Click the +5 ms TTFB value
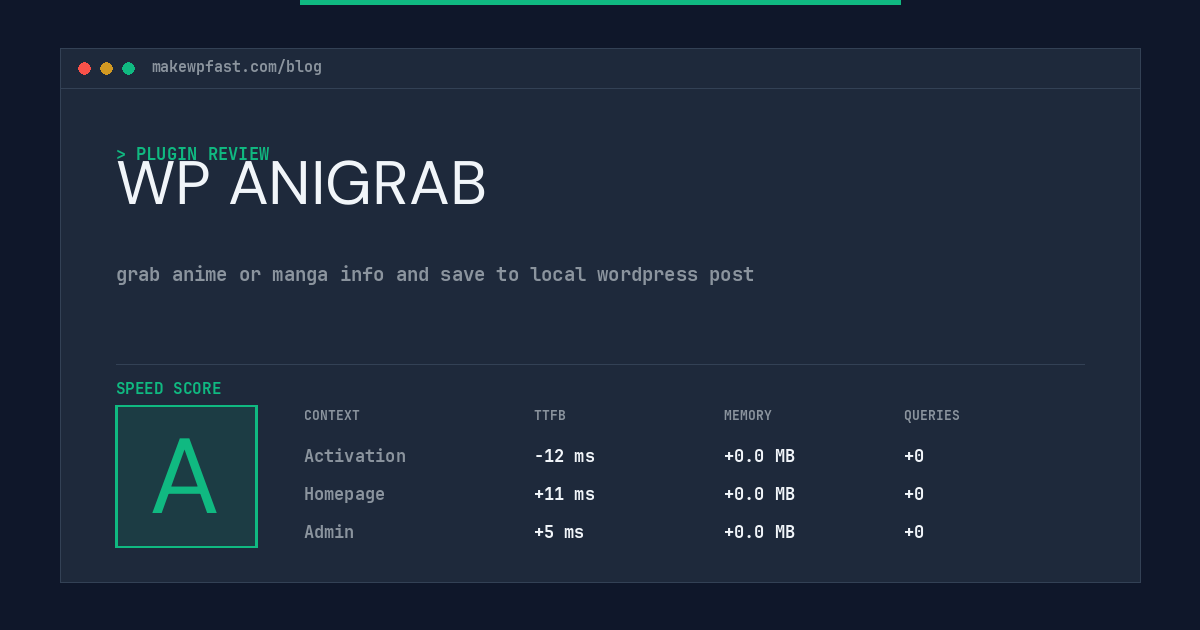This screenshot has height=630, width=1200. tap(559, 532)
